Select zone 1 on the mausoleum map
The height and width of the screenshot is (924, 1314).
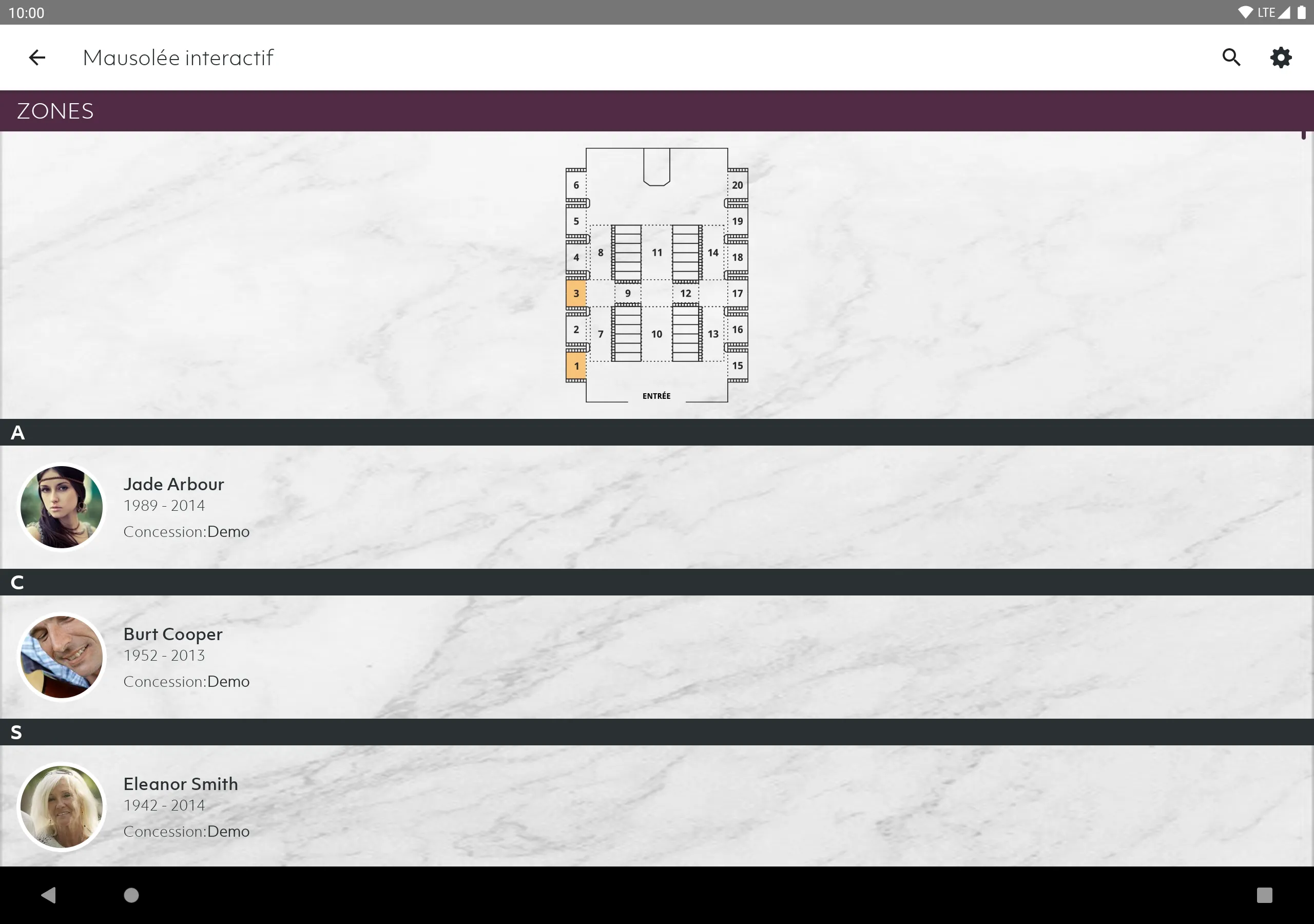click(x=577, y=366)
